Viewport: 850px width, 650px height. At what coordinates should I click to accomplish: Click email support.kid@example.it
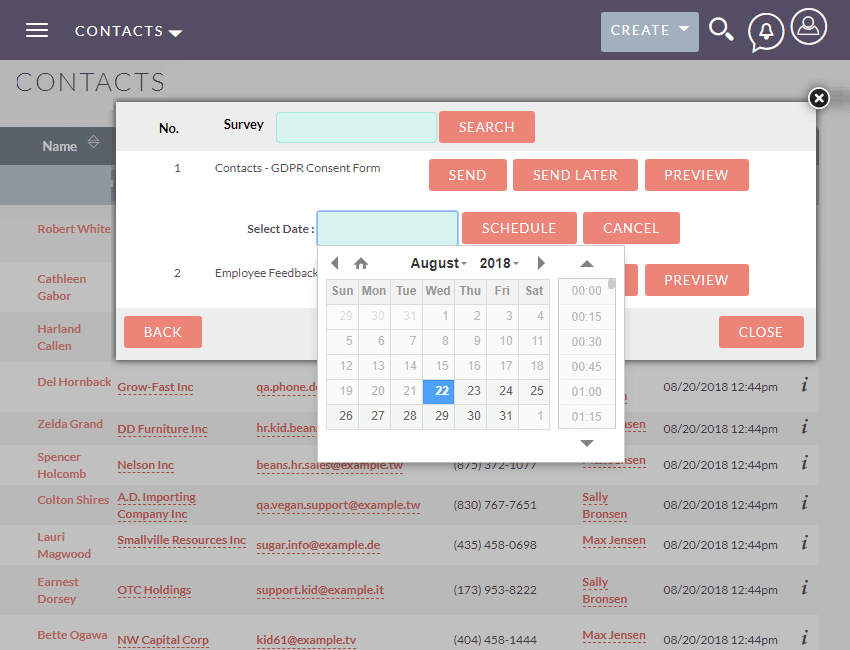[320, 590]
